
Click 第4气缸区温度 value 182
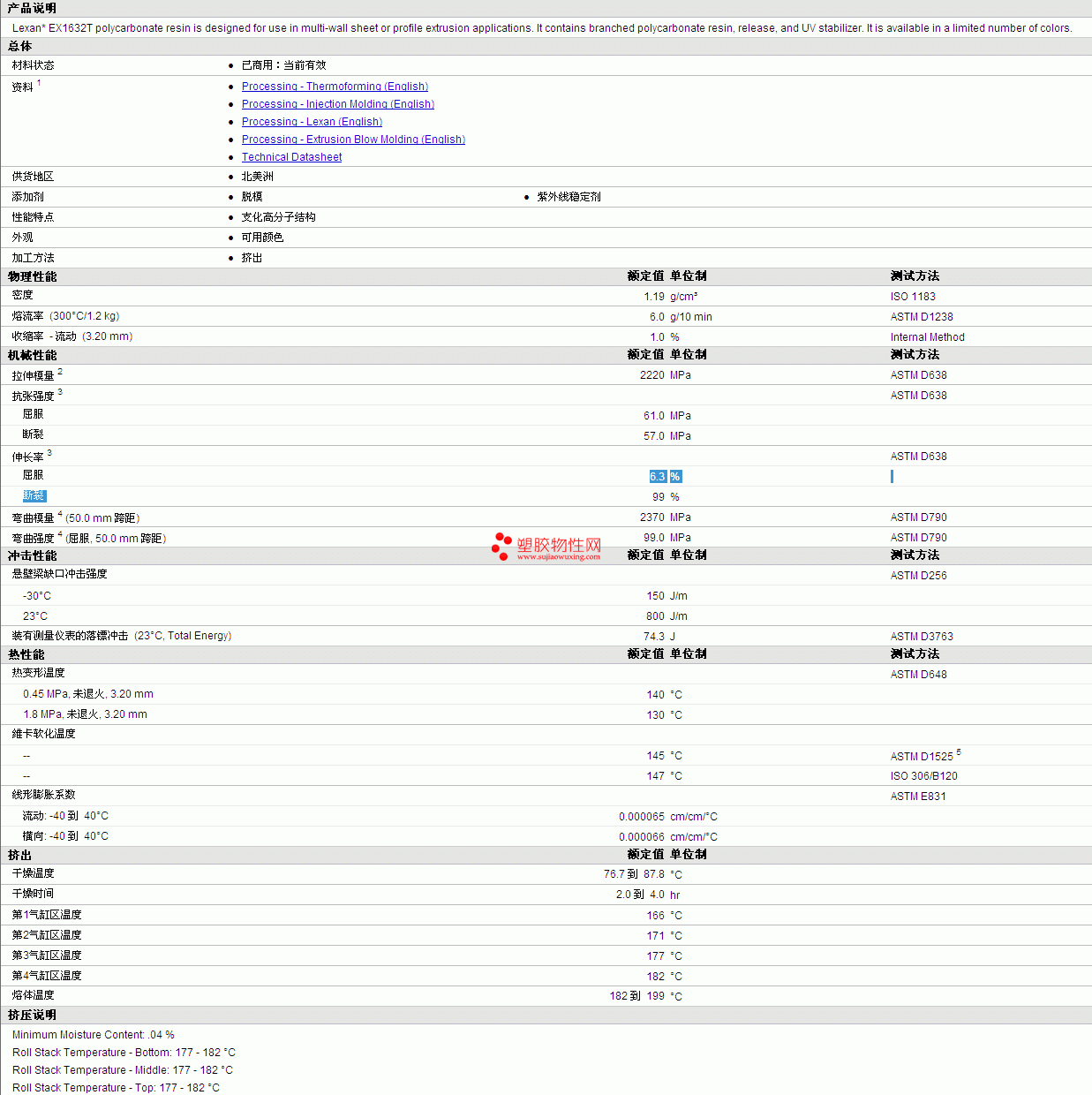(655, 977)
